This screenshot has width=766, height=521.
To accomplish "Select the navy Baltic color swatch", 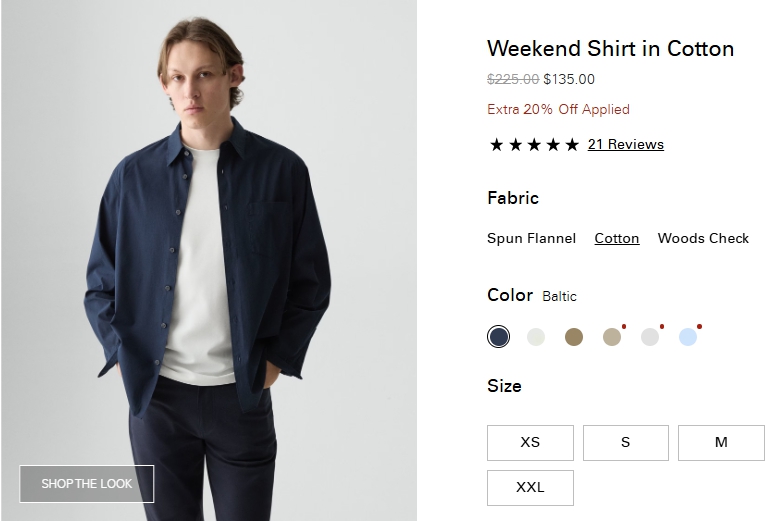I will pyautogui.click(x=499, y=337).
